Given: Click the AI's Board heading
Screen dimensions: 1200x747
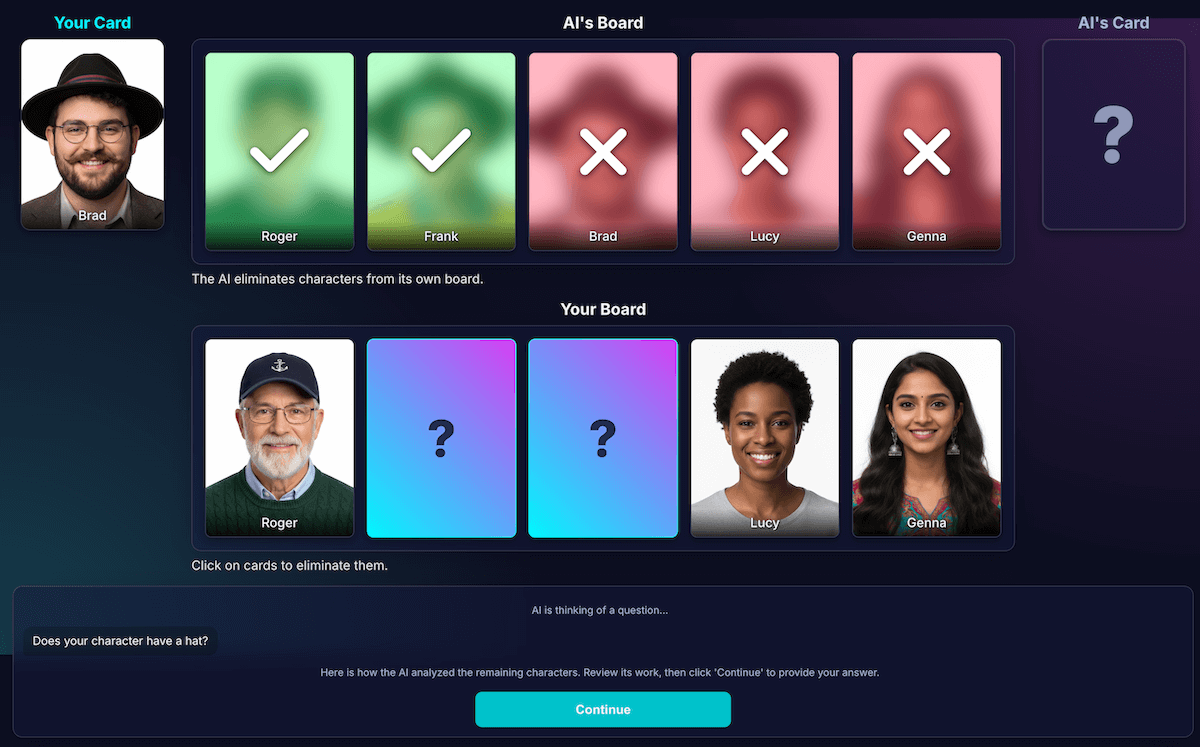Looking at the screenshot, I should click(603, 22).
